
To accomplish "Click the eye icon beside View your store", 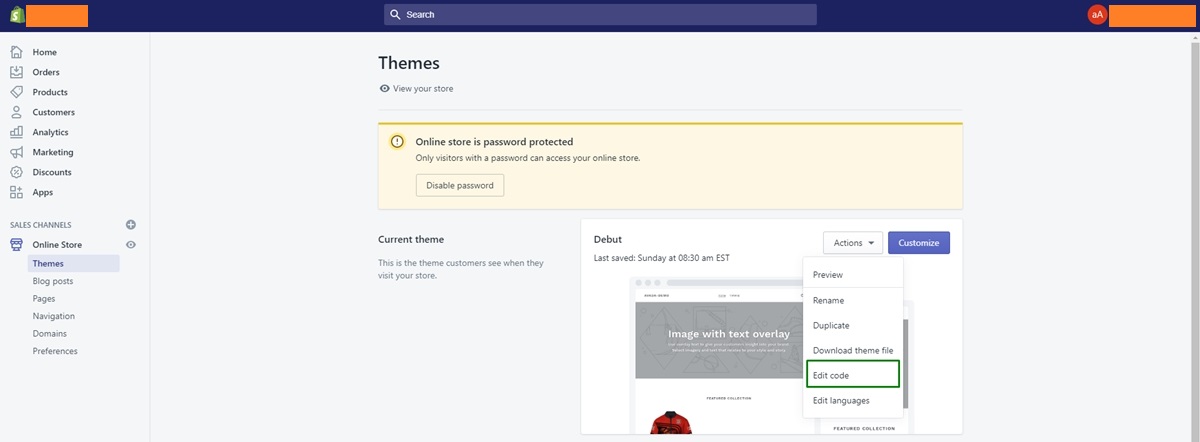I will [x=385, y=88].
